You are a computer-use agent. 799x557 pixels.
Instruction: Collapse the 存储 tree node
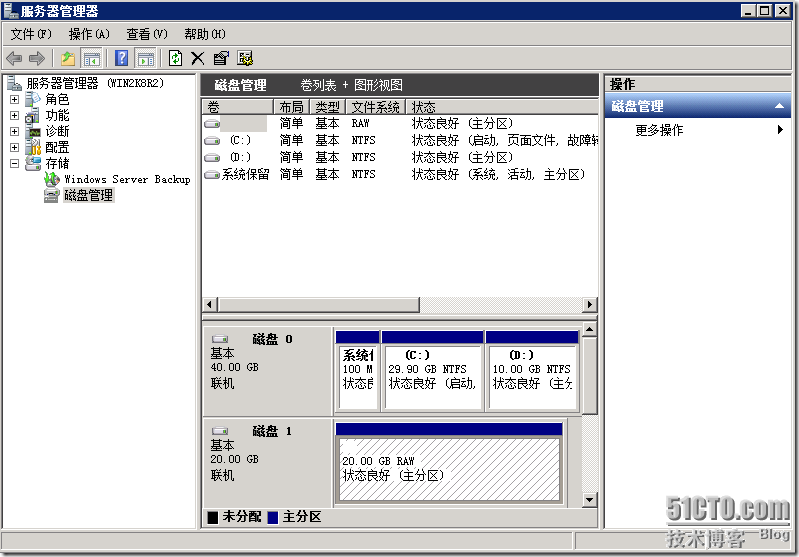(14, 164)
